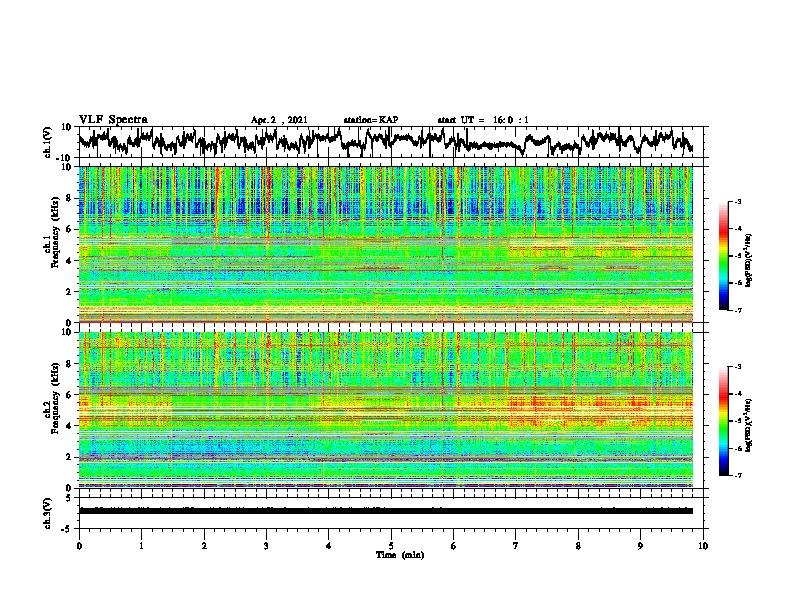This screenshot has height=612, width=792.
Task: Click the "-3" label of ch.2 color bar
Action: point(737,367)
